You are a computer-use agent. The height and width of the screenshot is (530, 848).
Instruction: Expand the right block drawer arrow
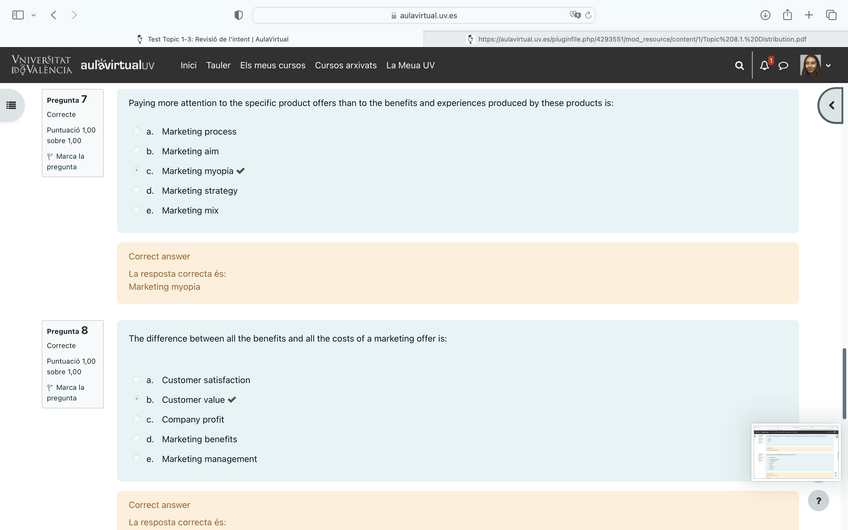(x=832, y=105)
